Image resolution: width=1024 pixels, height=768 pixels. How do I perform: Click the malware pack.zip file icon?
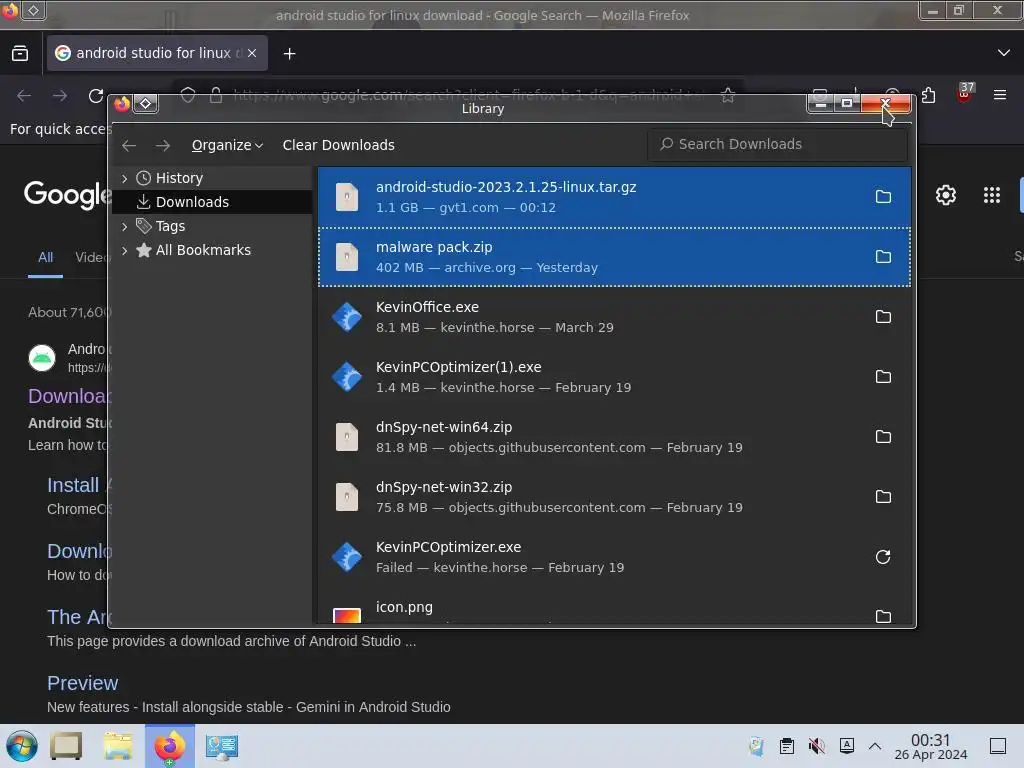347,257
